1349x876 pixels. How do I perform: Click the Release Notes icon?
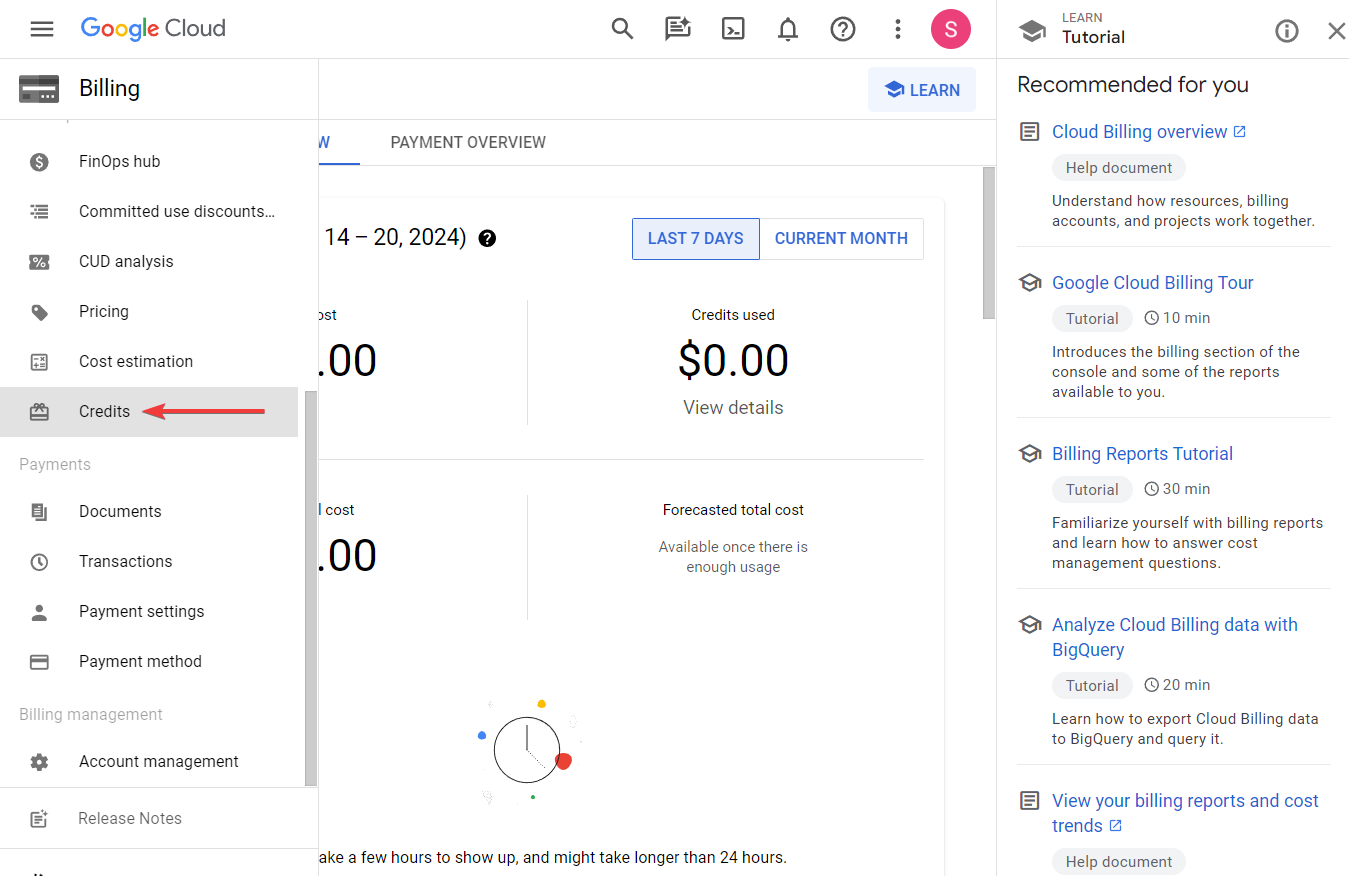(x=39, y=818)
